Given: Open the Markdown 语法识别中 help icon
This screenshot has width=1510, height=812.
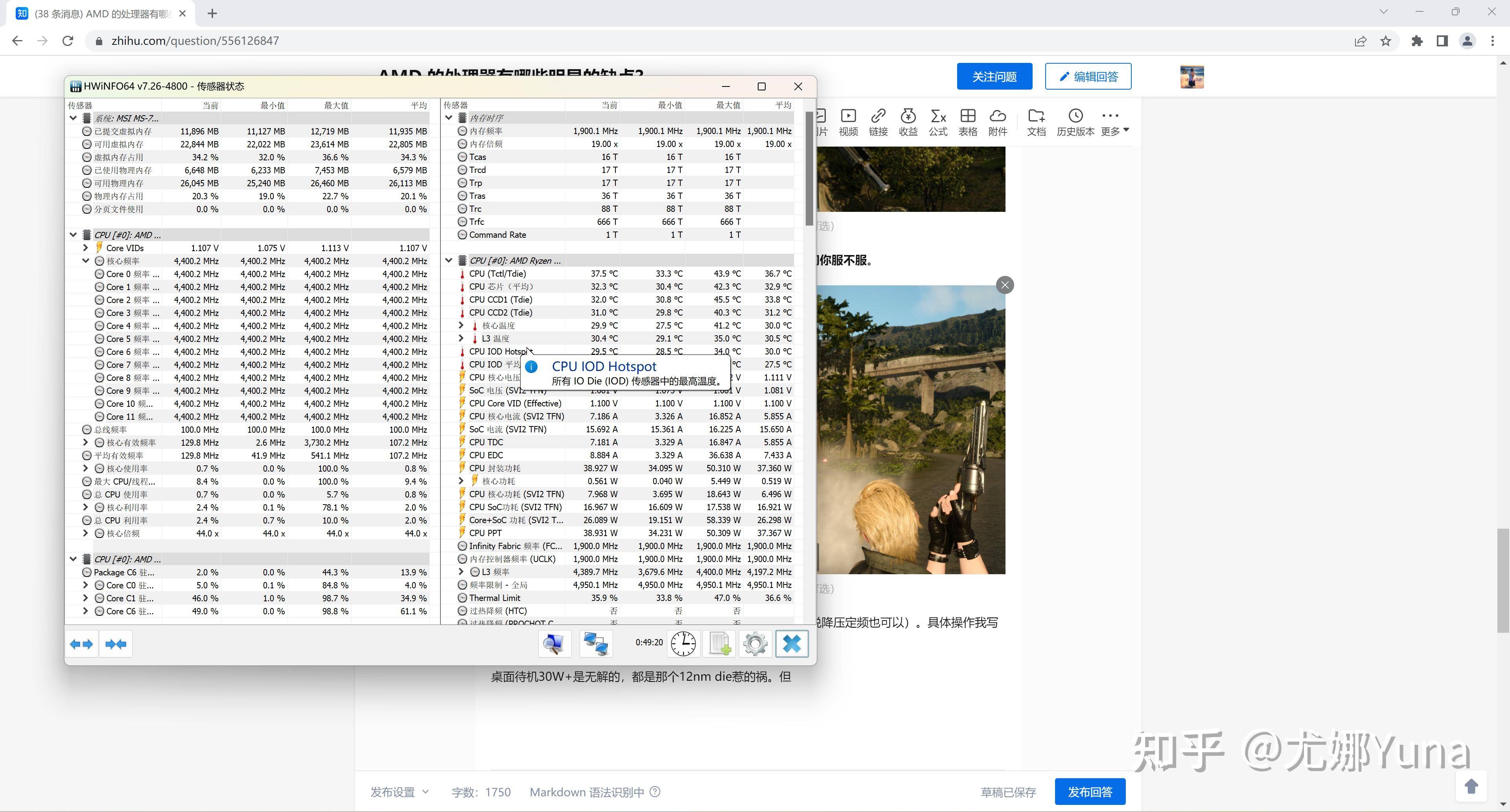Looking at the screenshot, I should click(656, 792).
